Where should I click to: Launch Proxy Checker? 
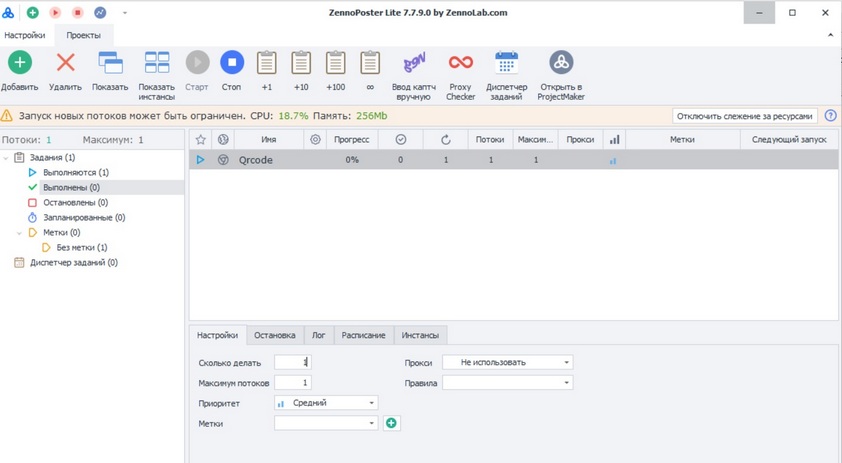(x=461, y=62)
